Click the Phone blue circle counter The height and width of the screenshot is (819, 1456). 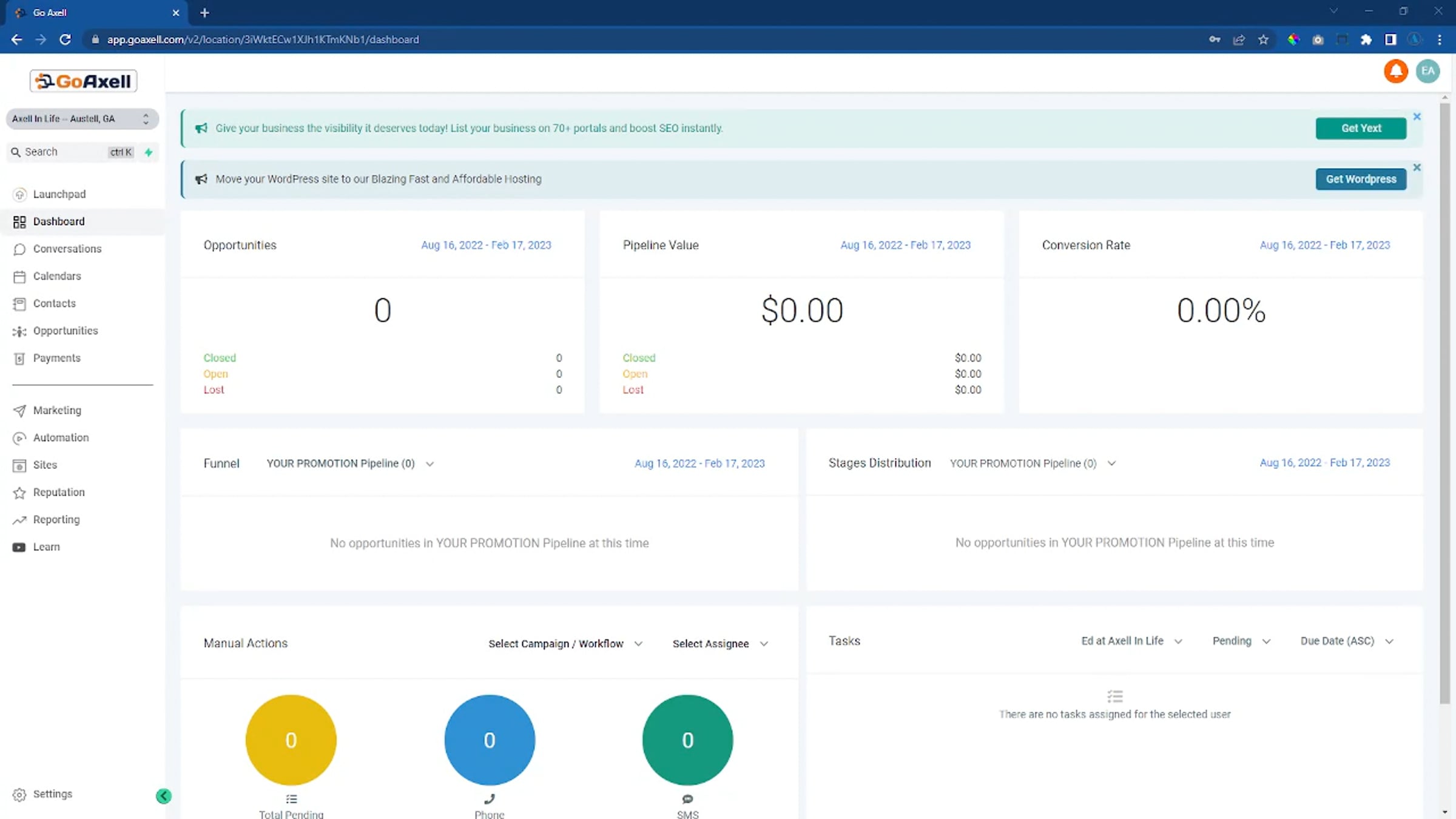point(490,740)
